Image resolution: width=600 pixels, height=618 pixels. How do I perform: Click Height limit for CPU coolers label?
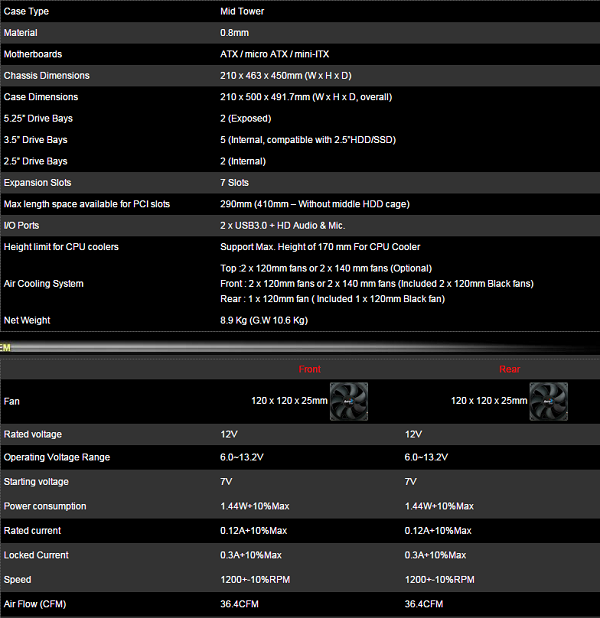click(x=61, y=247)
